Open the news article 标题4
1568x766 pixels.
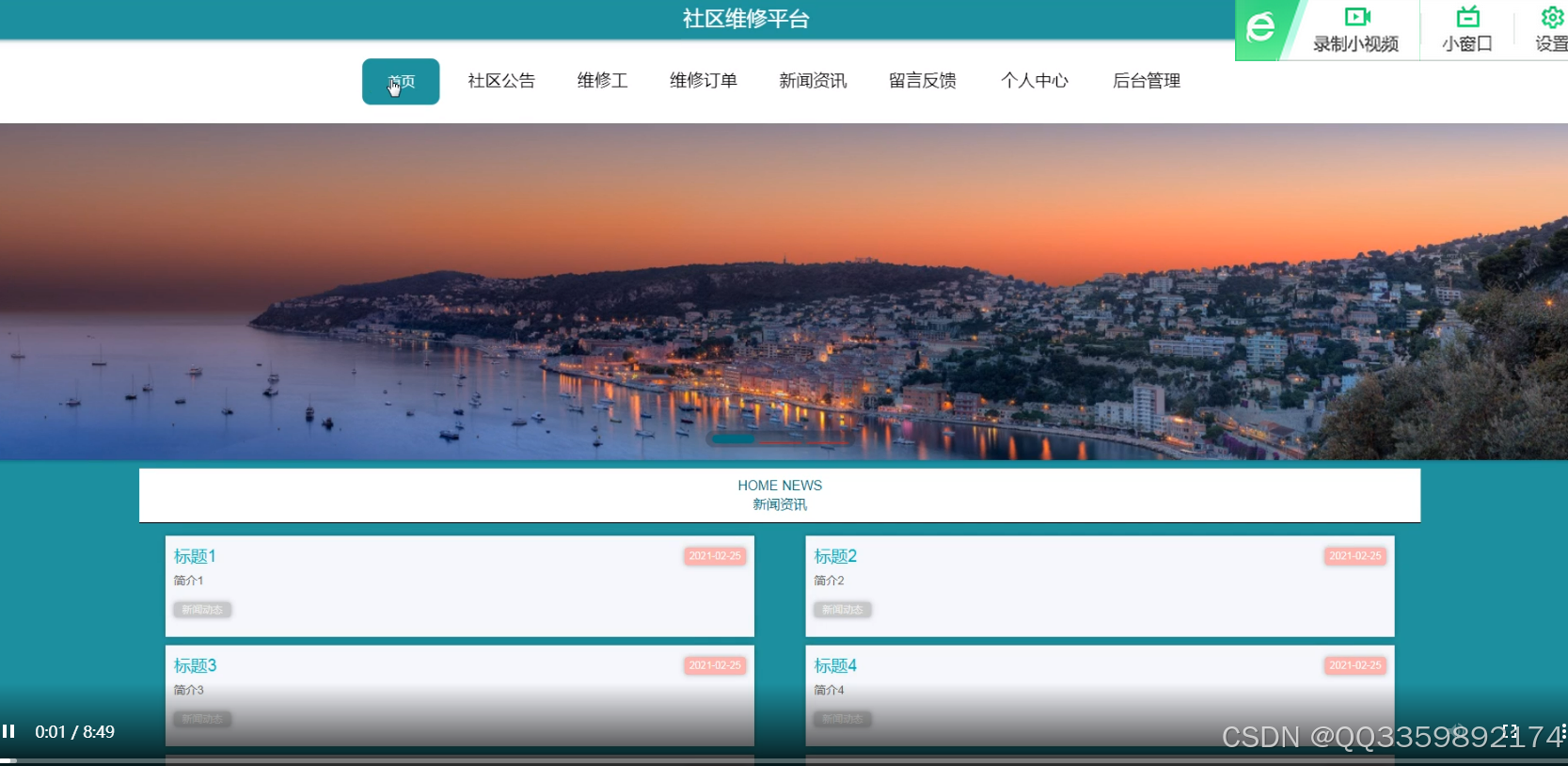835,665
